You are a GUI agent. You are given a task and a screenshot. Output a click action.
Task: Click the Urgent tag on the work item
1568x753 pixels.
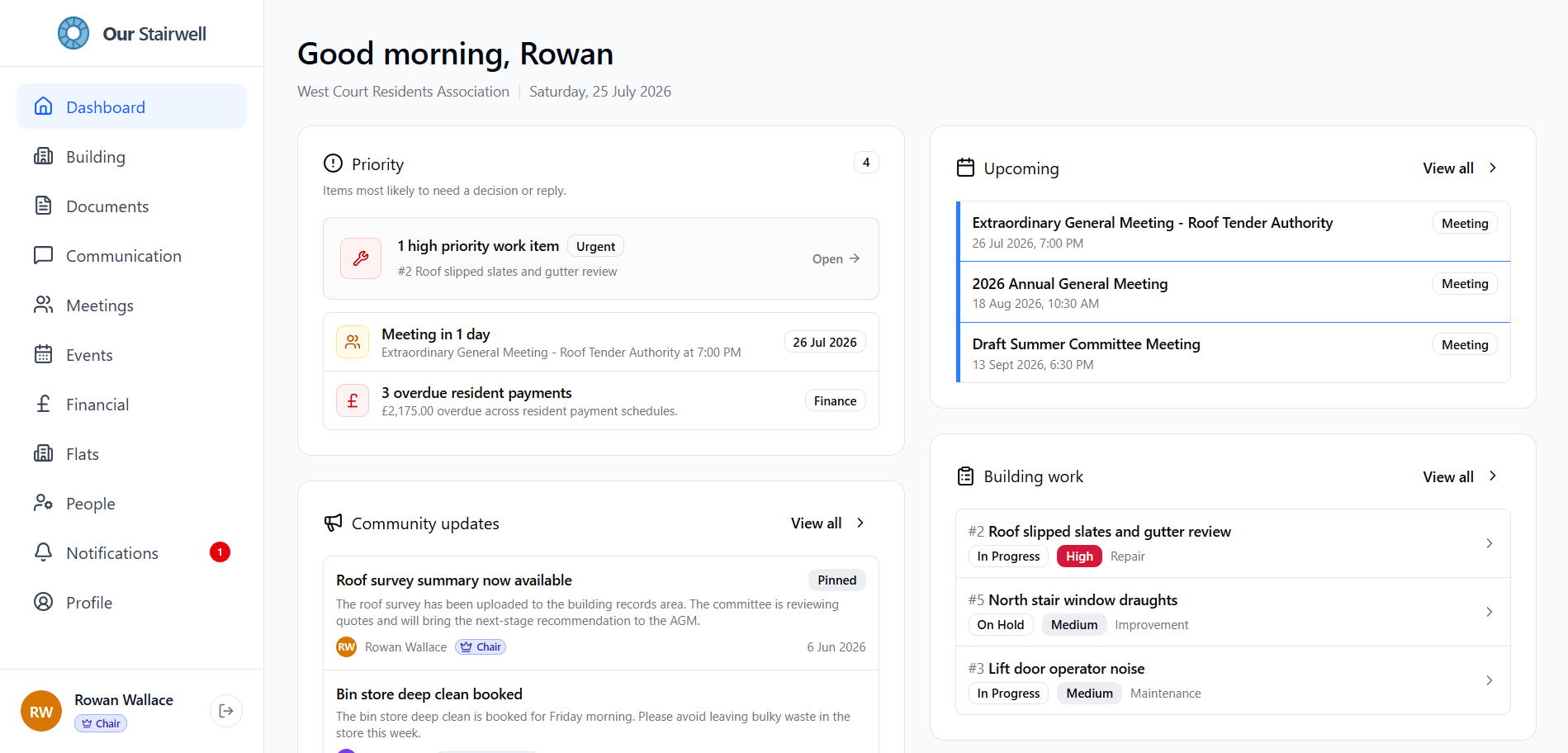click(595, 246)
